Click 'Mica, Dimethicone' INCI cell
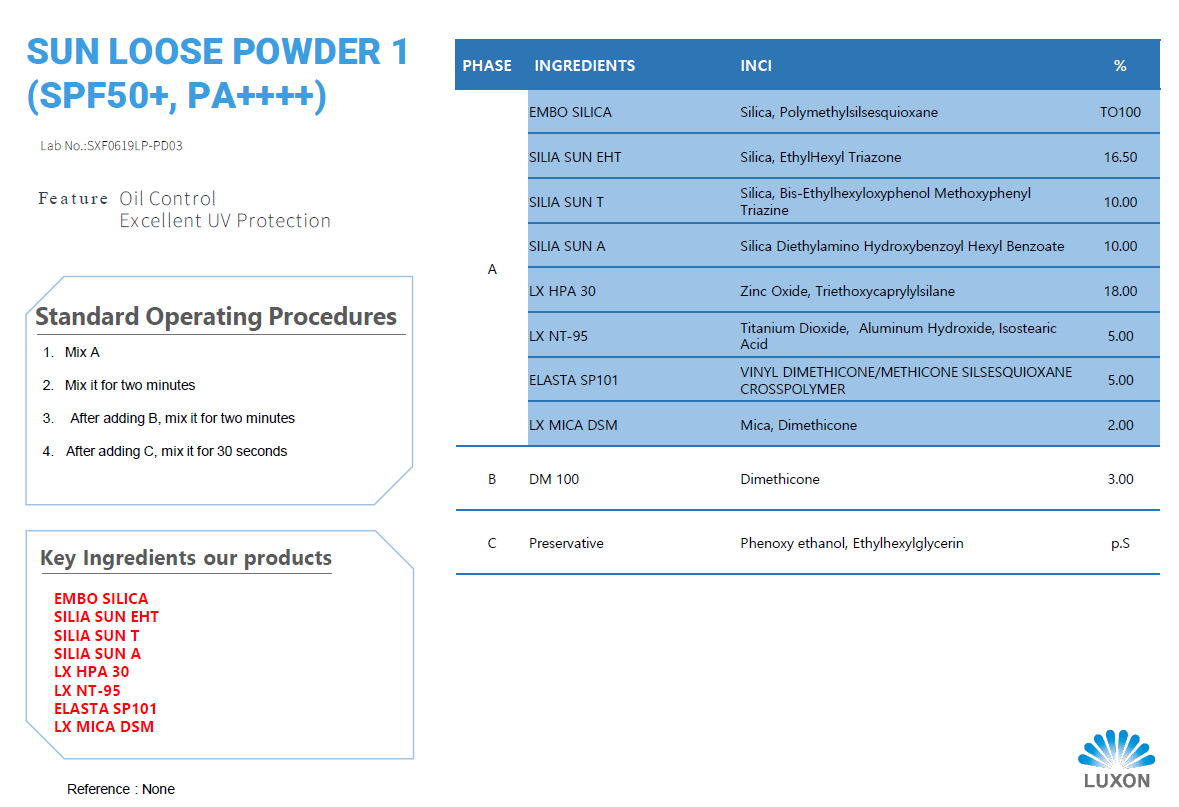 798,425
